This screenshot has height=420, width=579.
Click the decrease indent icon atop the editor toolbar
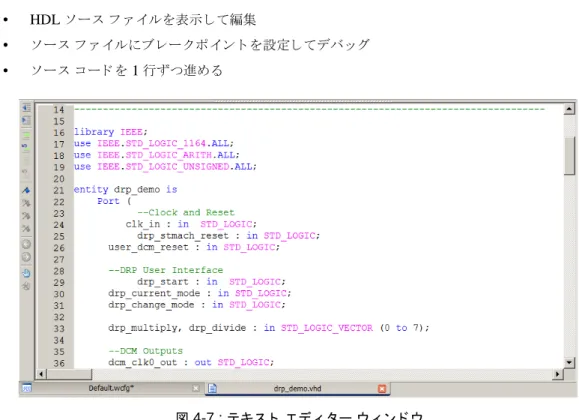[x=26, y=108]
